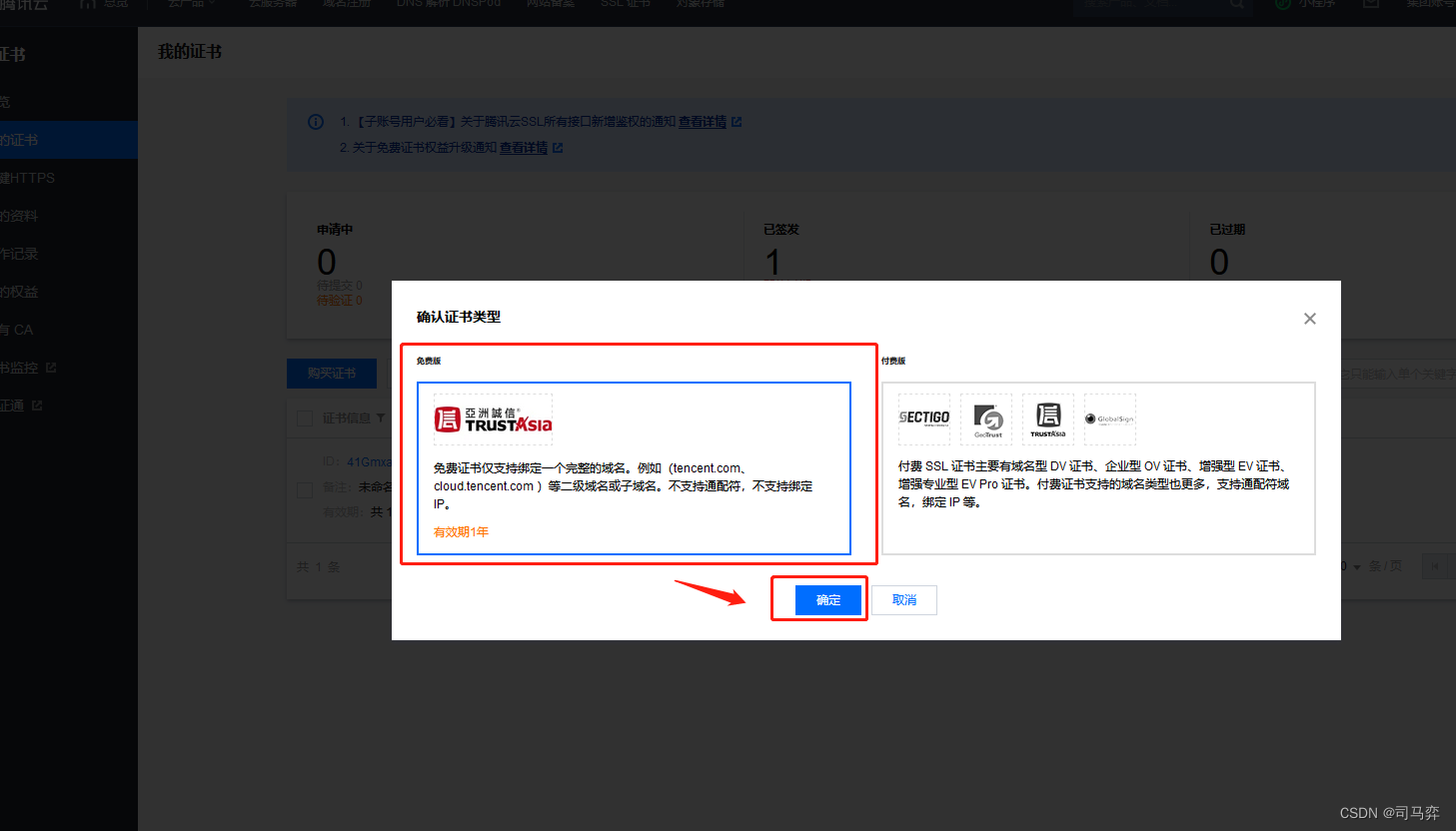Tick the certificate row checkbox

click(305, 489)
